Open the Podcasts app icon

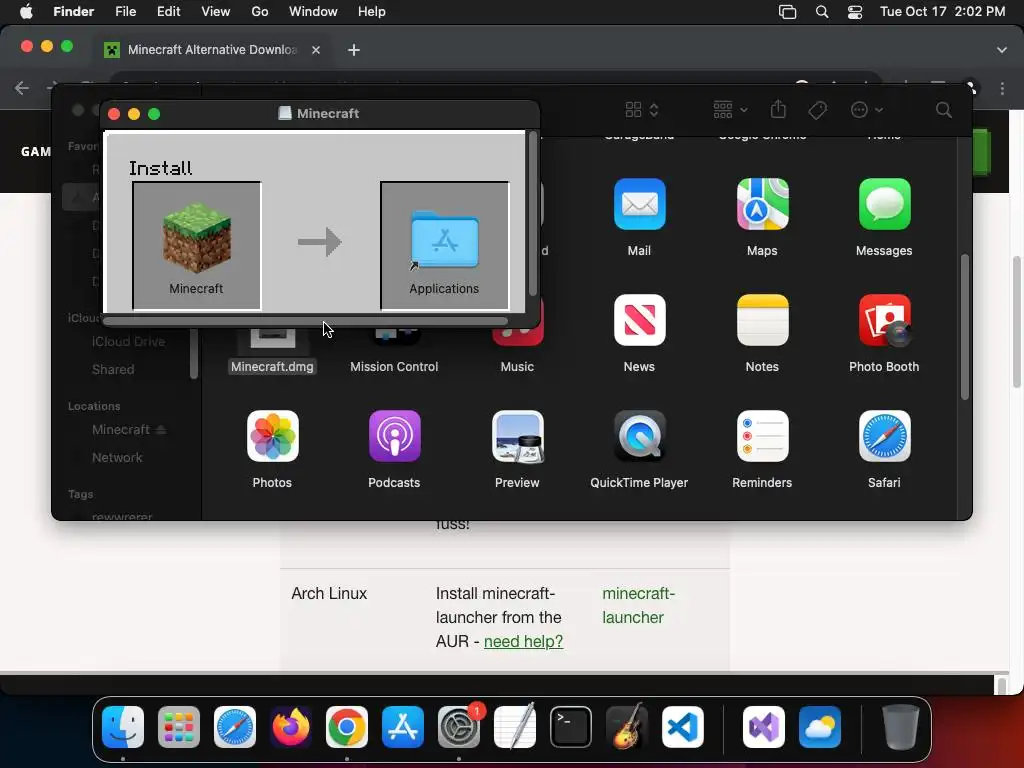[394, 436]
